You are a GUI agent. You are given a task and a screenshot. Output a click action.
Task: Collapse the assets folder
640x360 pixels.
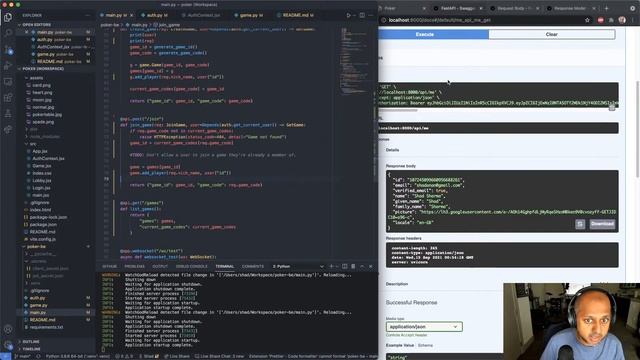(36, 78)
